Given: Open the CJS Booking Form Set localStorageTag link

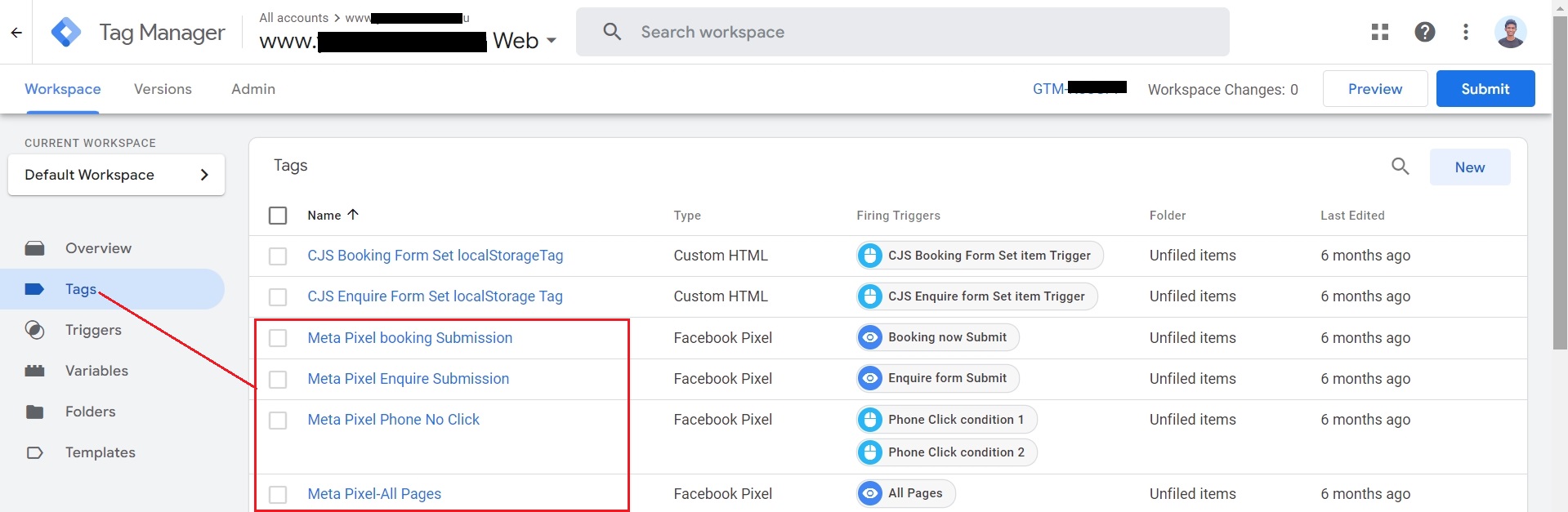Looking at the screenshot, I should pyautogui.click(x=436, y=256).
